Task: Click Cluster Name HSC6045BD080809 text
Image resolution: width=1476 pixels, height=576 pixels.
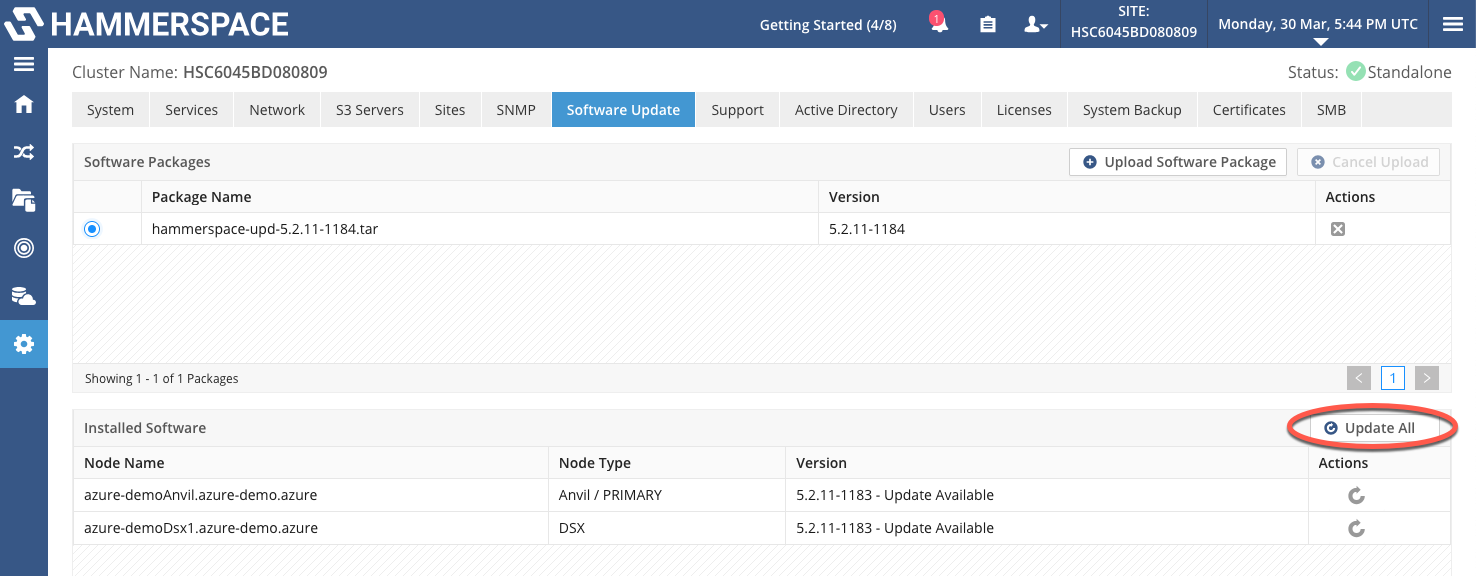Action: coord(200,72)
